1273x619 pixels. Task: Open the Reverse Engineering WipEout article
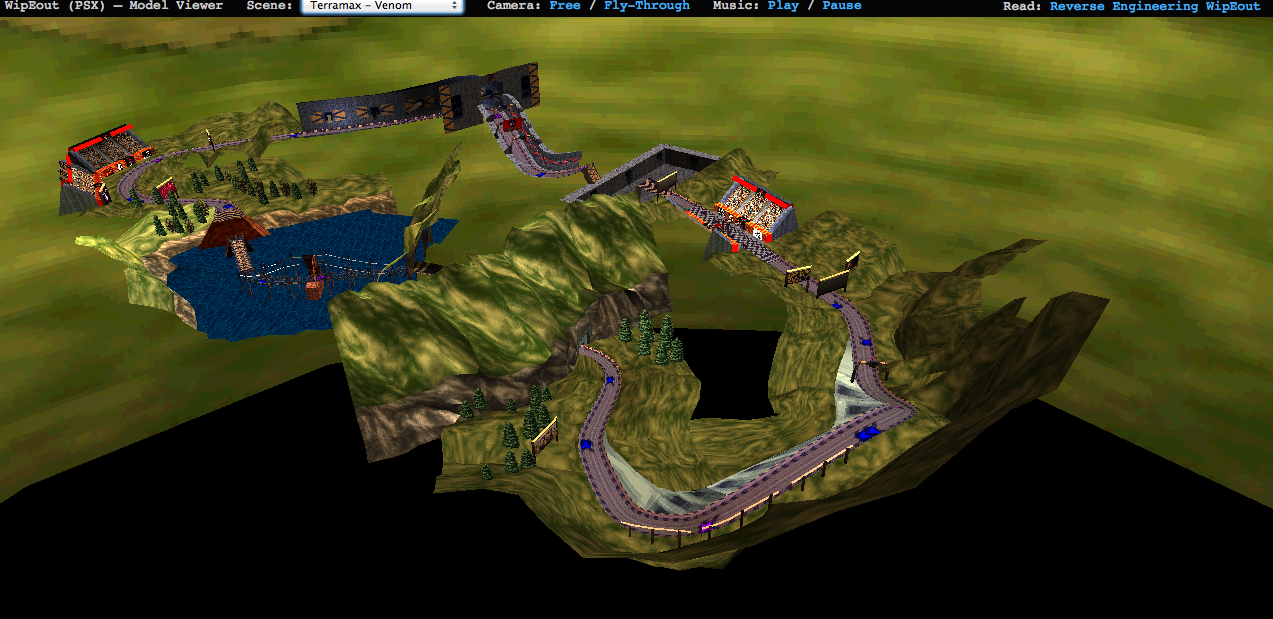click(x=1155, y=6)
